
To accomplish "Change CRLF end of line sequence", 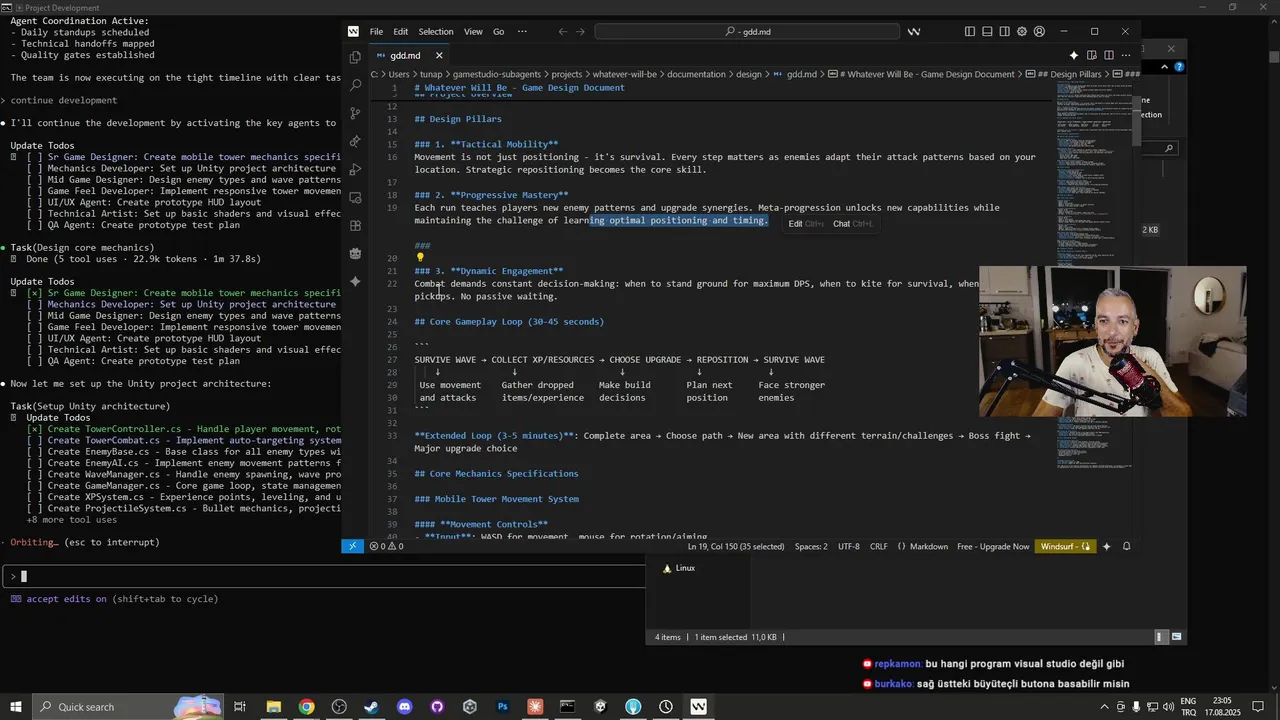I will [x=879, y=546].
